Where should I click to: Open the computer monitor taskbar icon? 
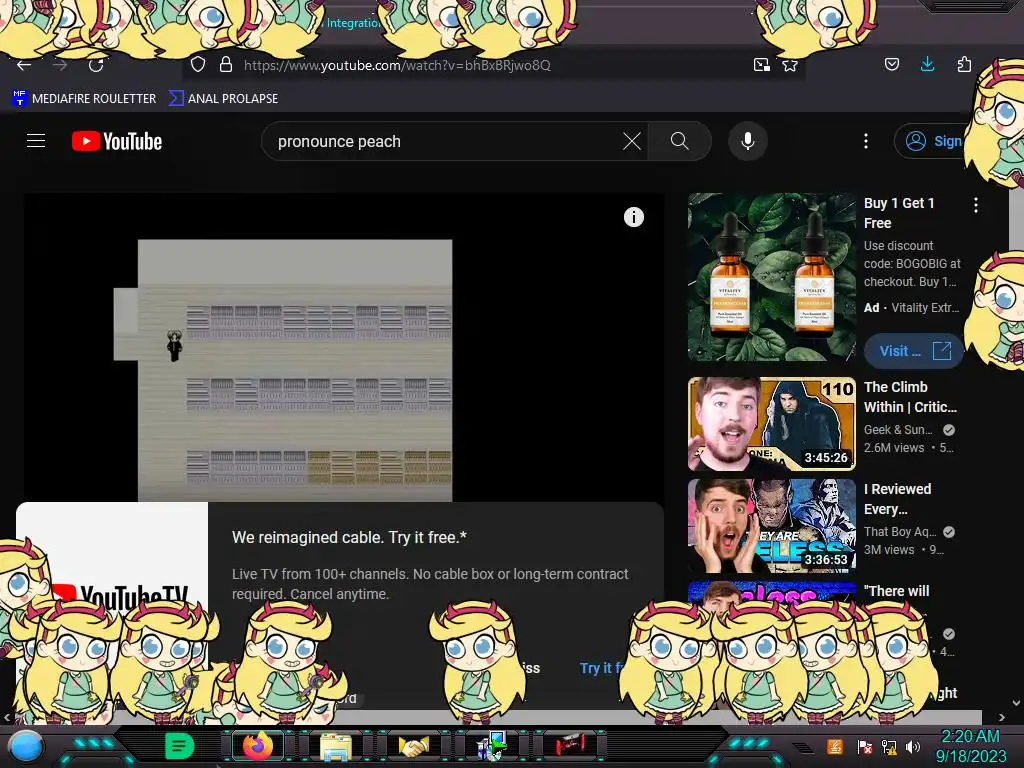point(493,746)
